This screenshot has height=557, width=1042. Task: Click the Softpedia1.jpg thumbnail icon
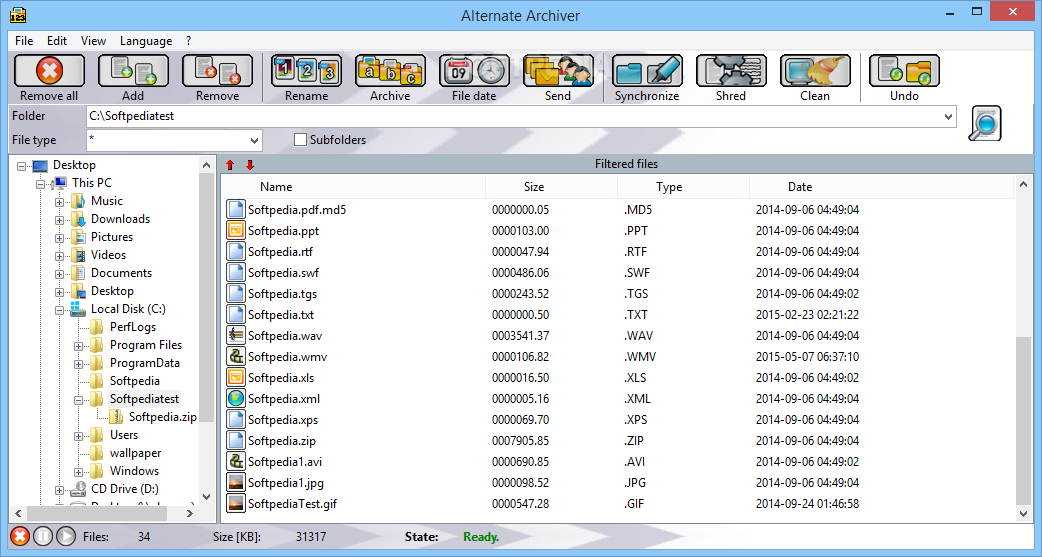tap(236, 483)
